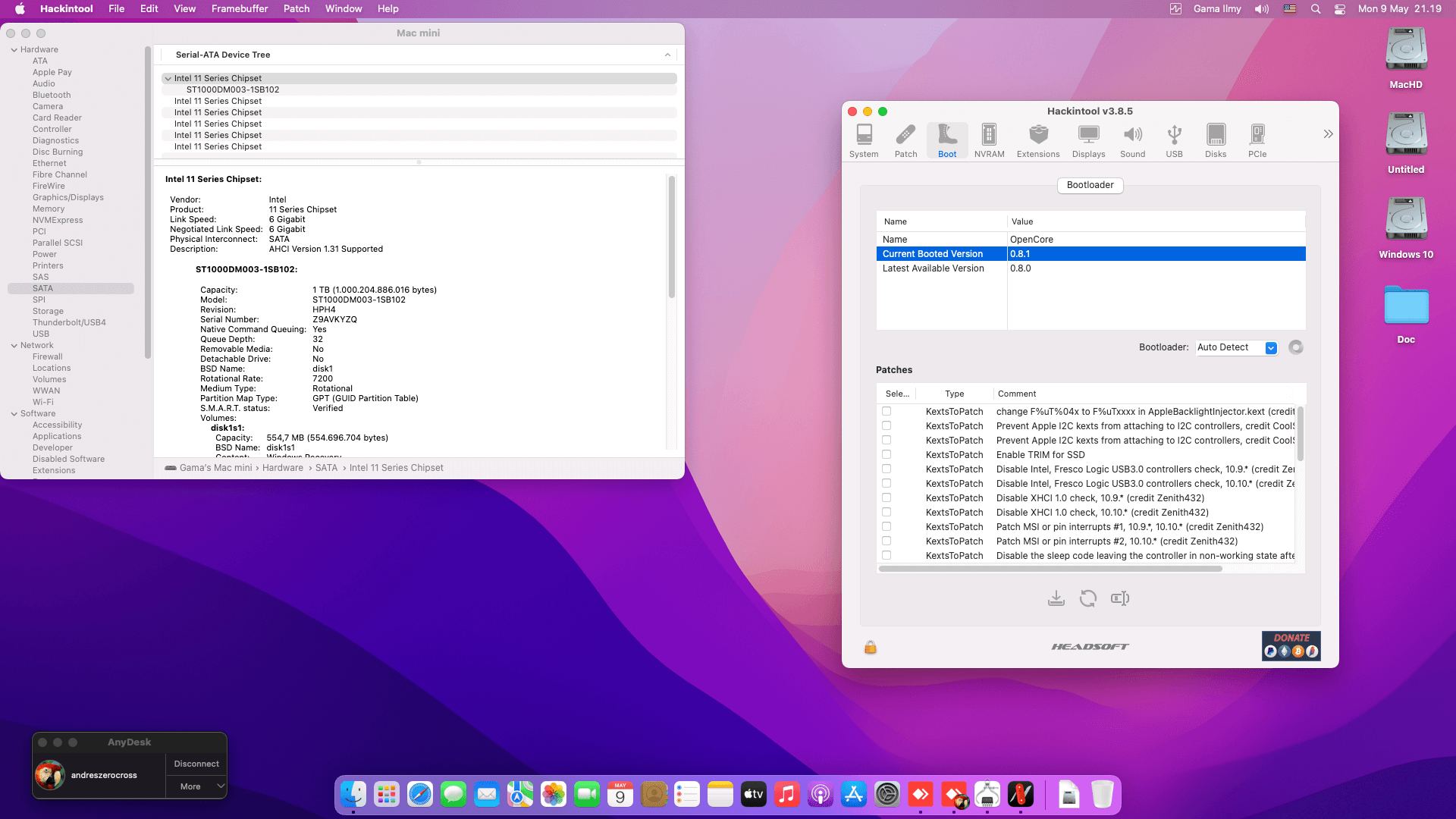Click Disconnect in AnyDesk panel
The image size is (1456, 819).
pyautogui.click(x=196, y=764)
